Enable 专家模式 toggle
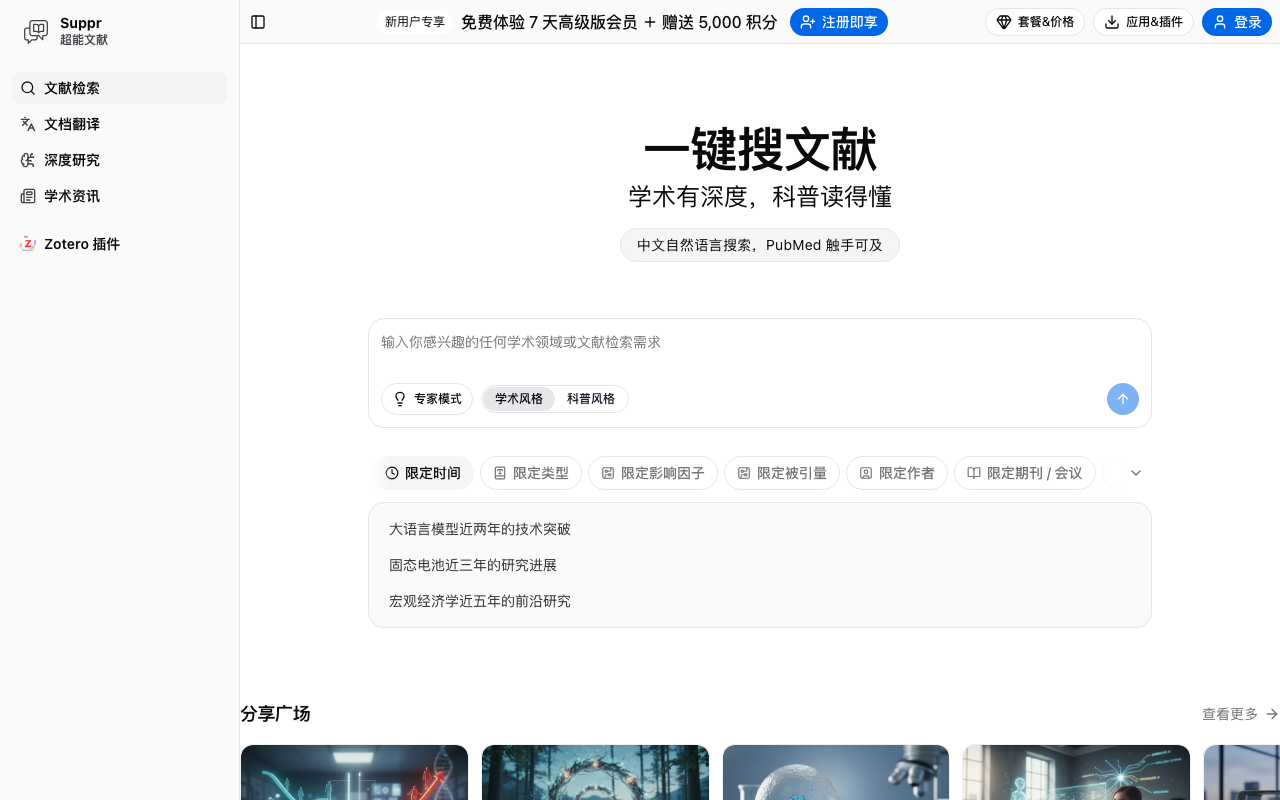This screenshot has width=1280, height=800. [x=427, y=399]
